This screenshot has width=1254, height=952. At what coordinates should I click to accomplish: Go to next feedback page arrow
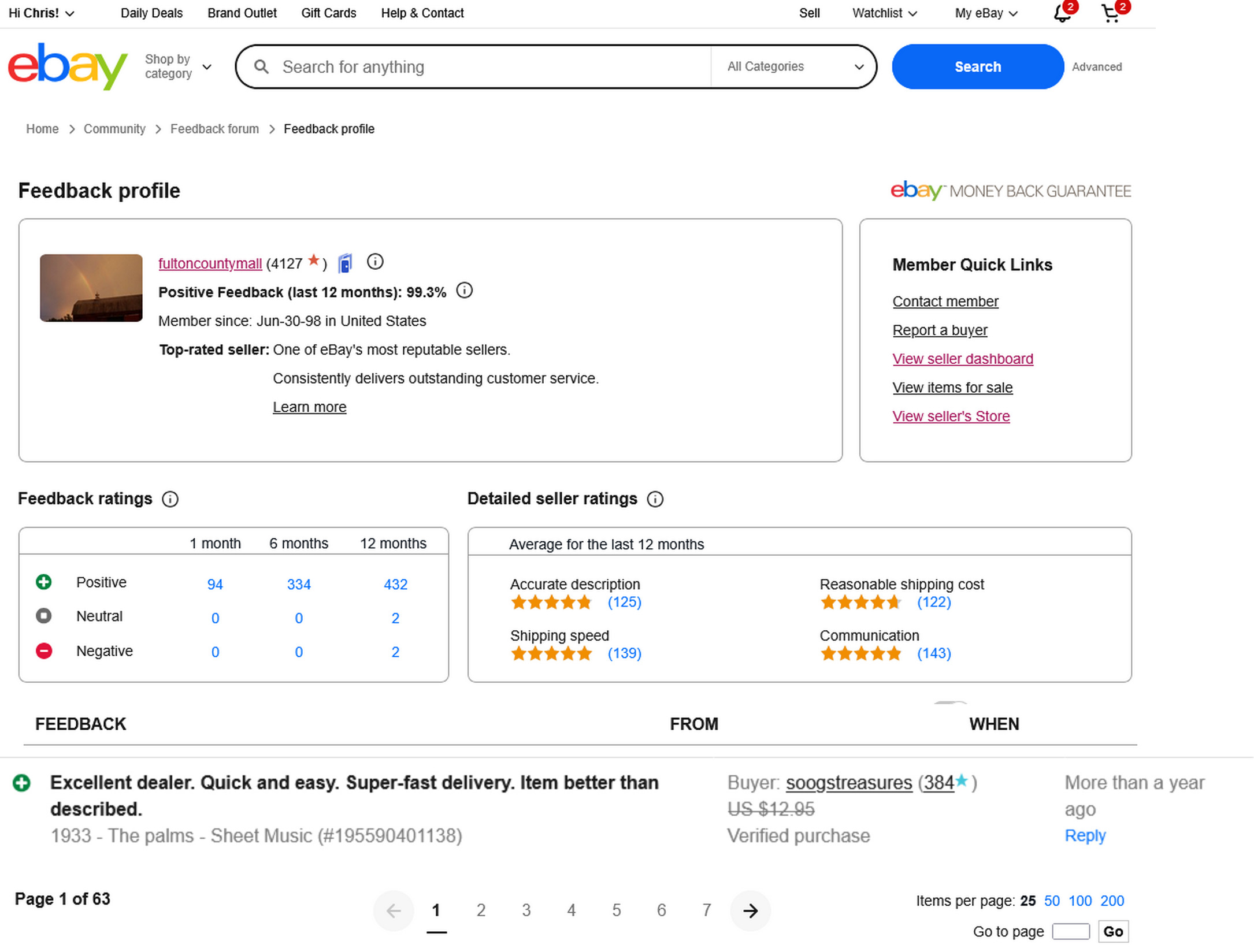750,911
